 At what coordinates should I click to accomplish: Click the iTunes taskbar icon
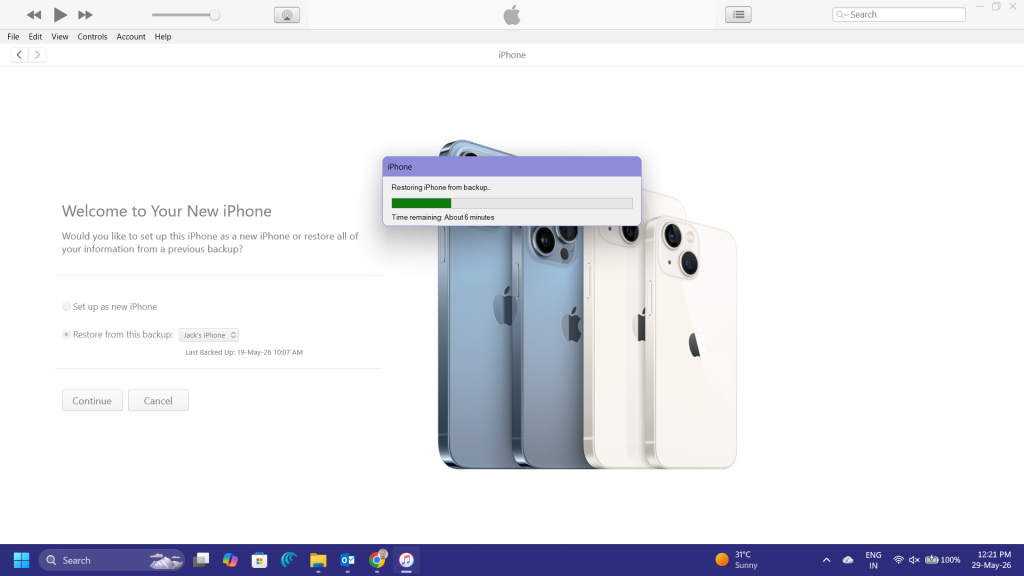pos(406,560)
